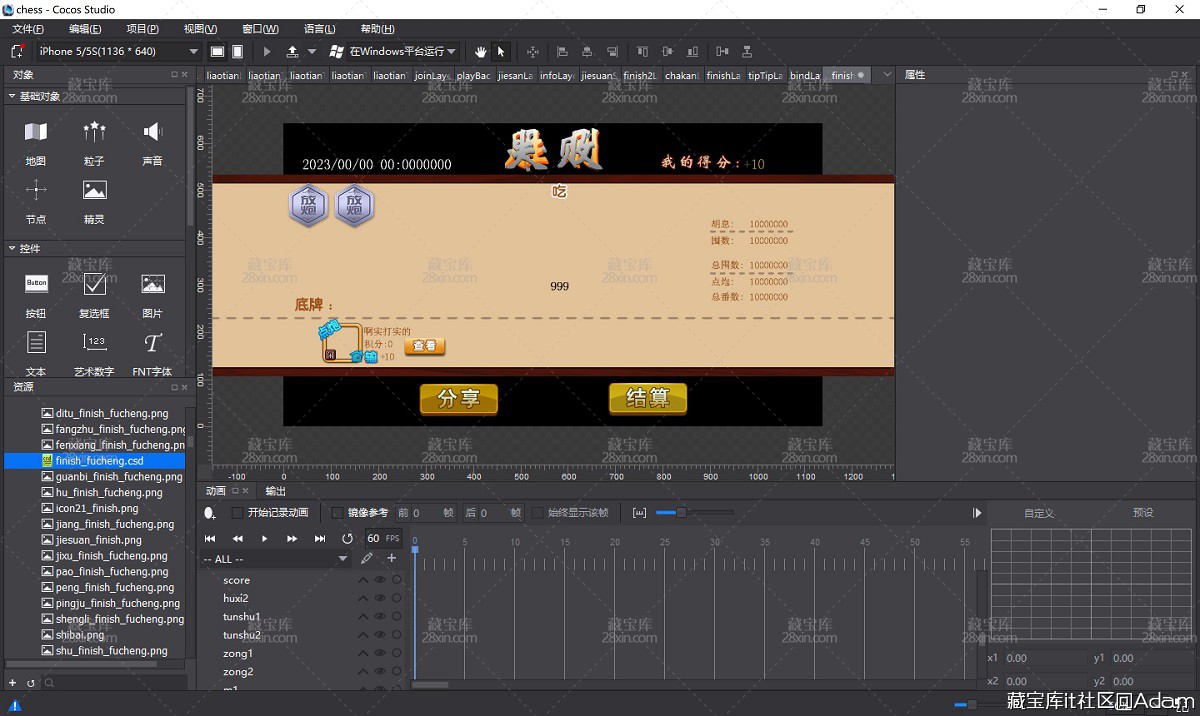
Task: Click the 复选框 checkbox widget icon
Action: (x=94, y=295)
